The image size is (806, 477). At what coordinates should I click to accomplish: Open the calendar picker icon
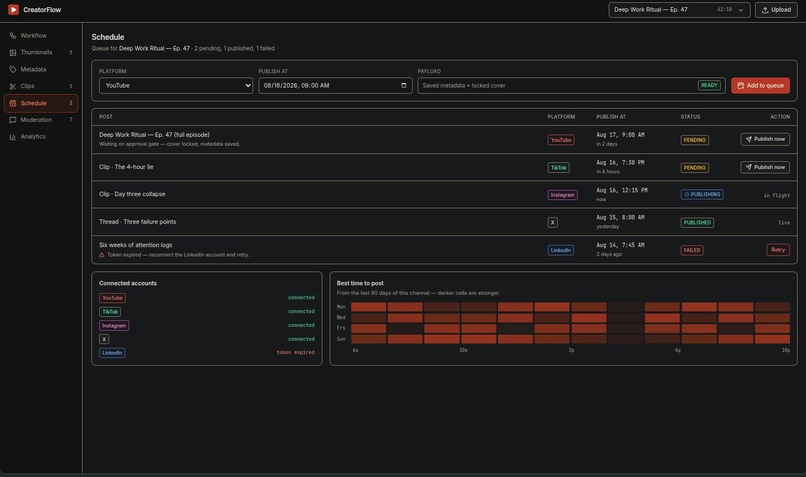pyautogui.click(x=404, y=85)
